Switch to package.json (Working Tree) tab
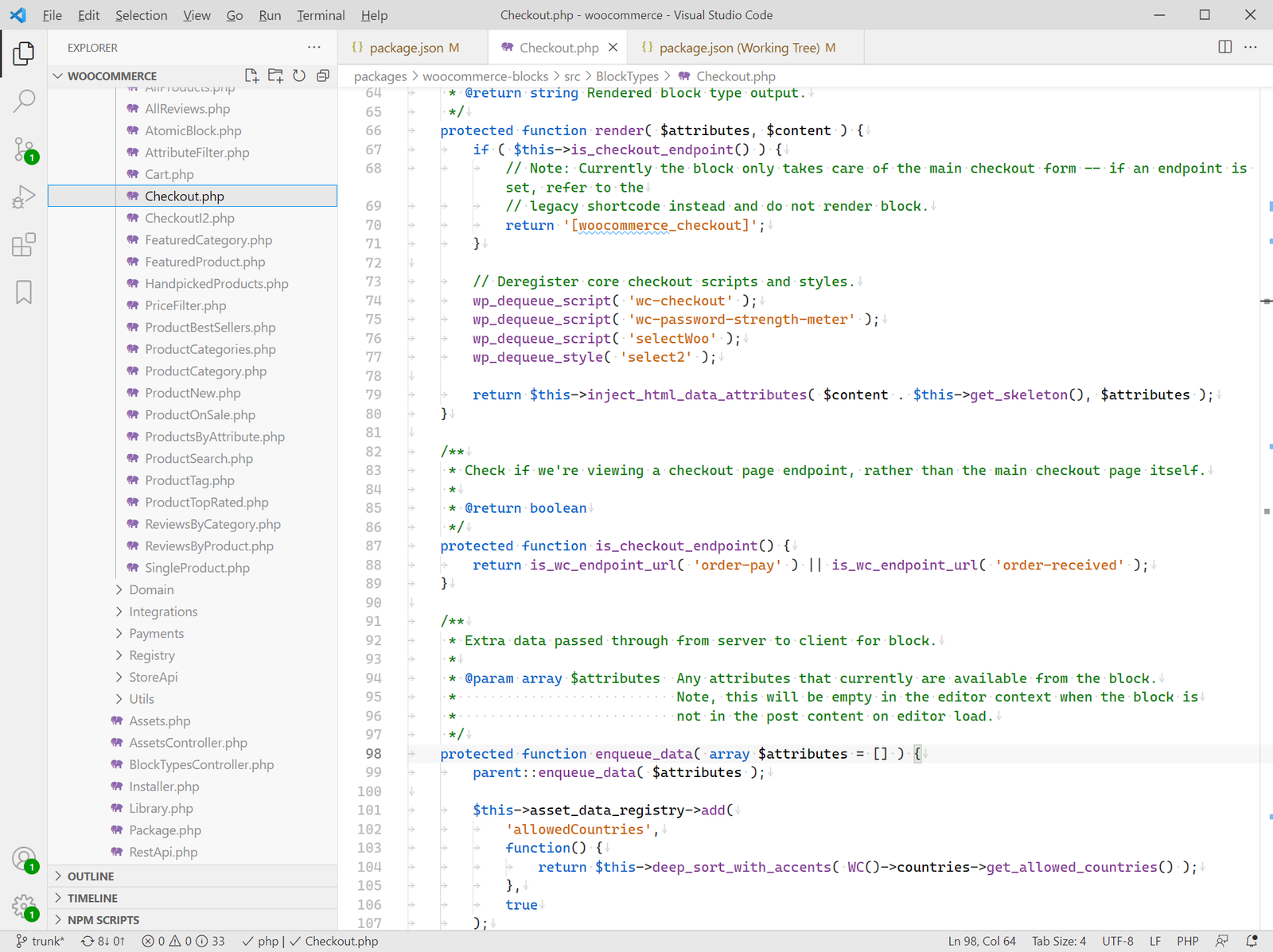Image resolution: width=1273 pixels, height=952 pixels. click(746, 48)
